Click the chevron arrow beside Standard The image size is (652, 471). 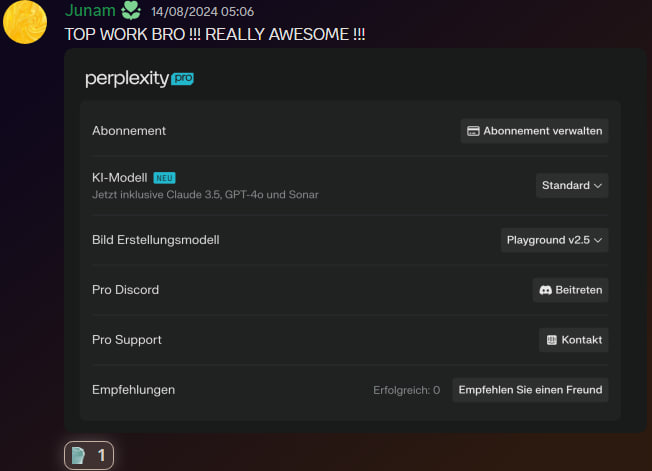point(598,185)
